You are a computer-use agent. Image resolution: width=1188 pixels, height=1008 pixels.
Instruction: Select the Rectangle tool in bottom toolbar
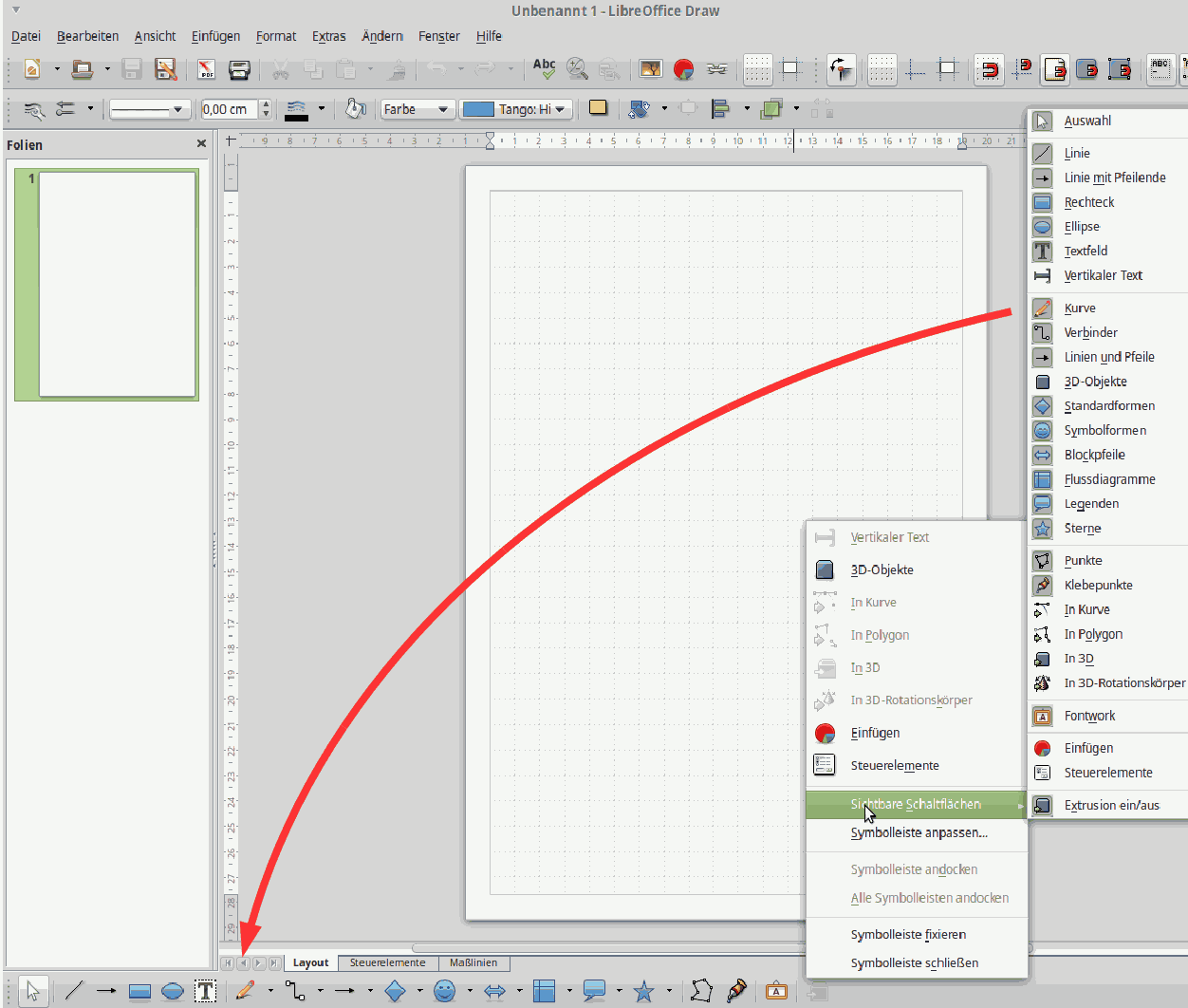tap(139, 992)
